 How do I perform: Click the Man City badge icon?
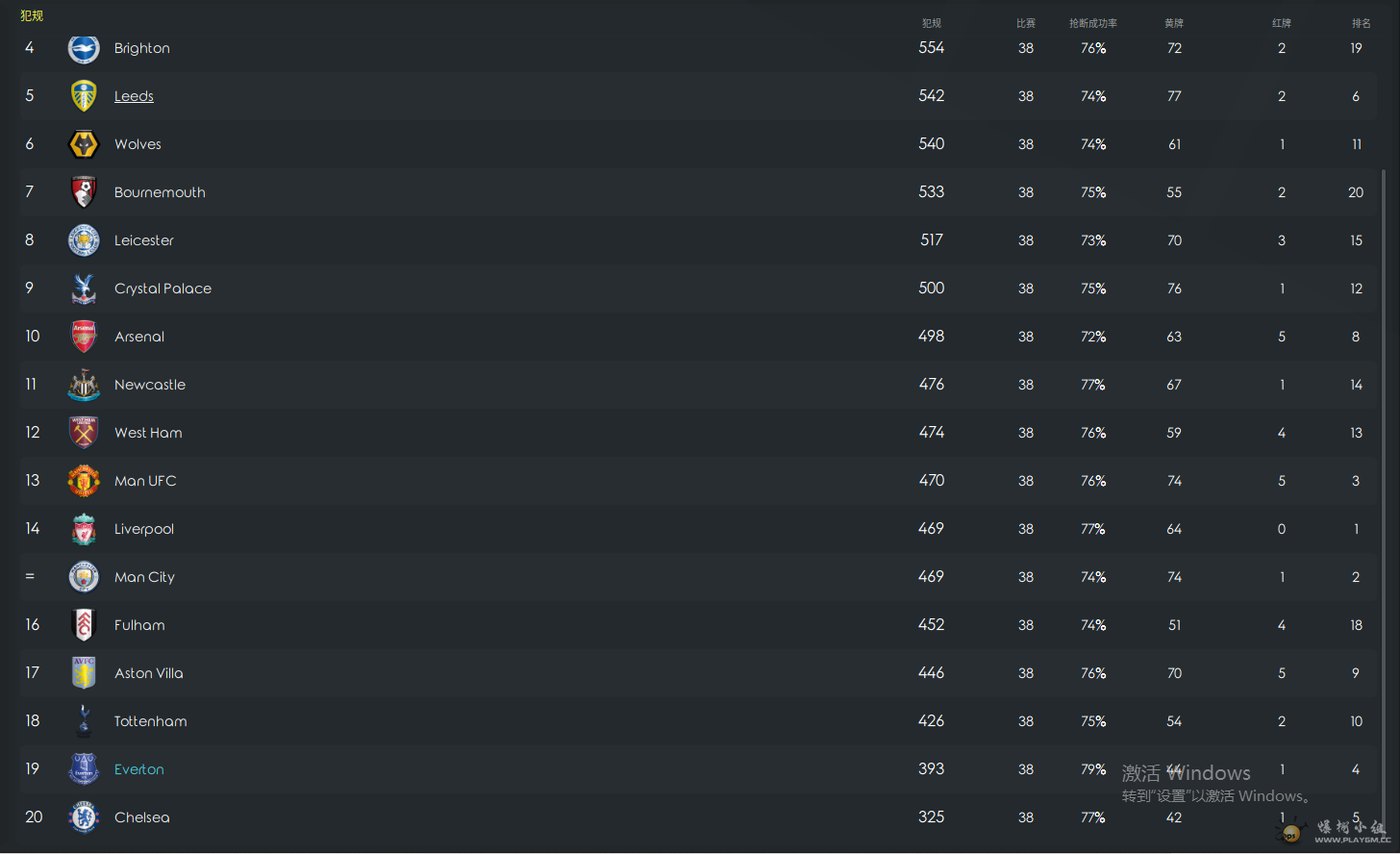[84, 577]
